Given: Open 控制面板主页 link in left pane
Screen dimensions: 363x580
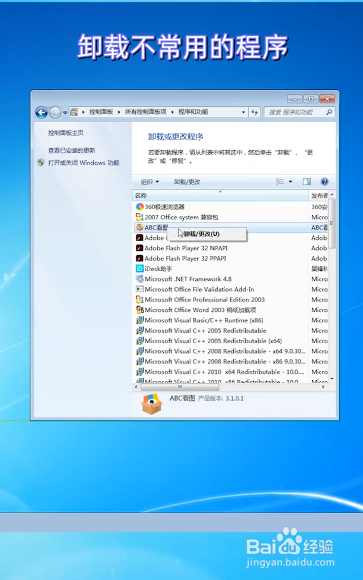Looking at the screenshot, I should pyautogui.click(x=66, y=133).
